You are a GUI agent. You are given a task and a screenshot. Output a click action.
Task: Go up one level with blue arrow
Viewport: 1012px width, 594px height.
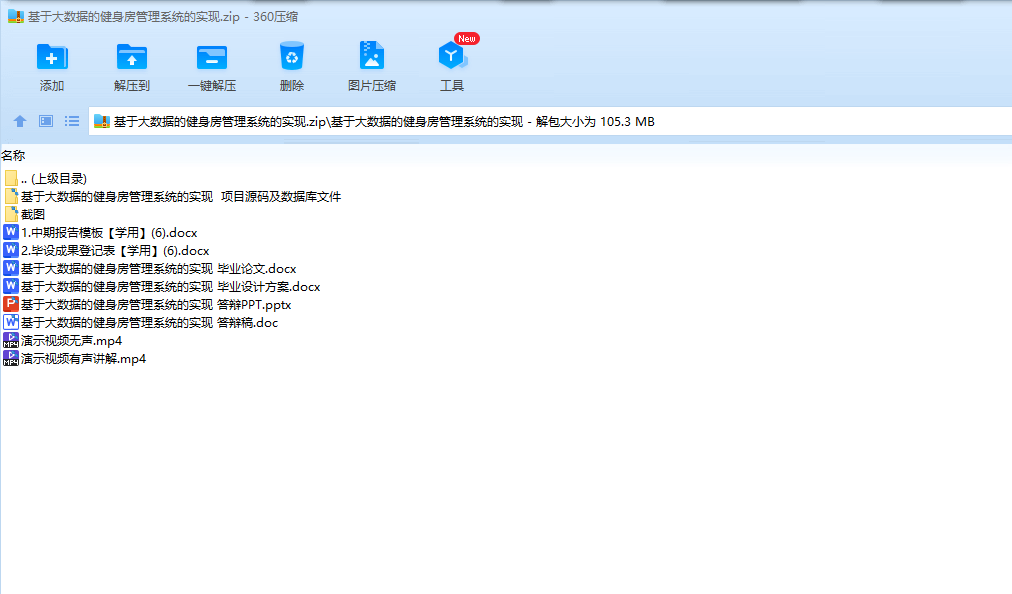tap(20, 121)
